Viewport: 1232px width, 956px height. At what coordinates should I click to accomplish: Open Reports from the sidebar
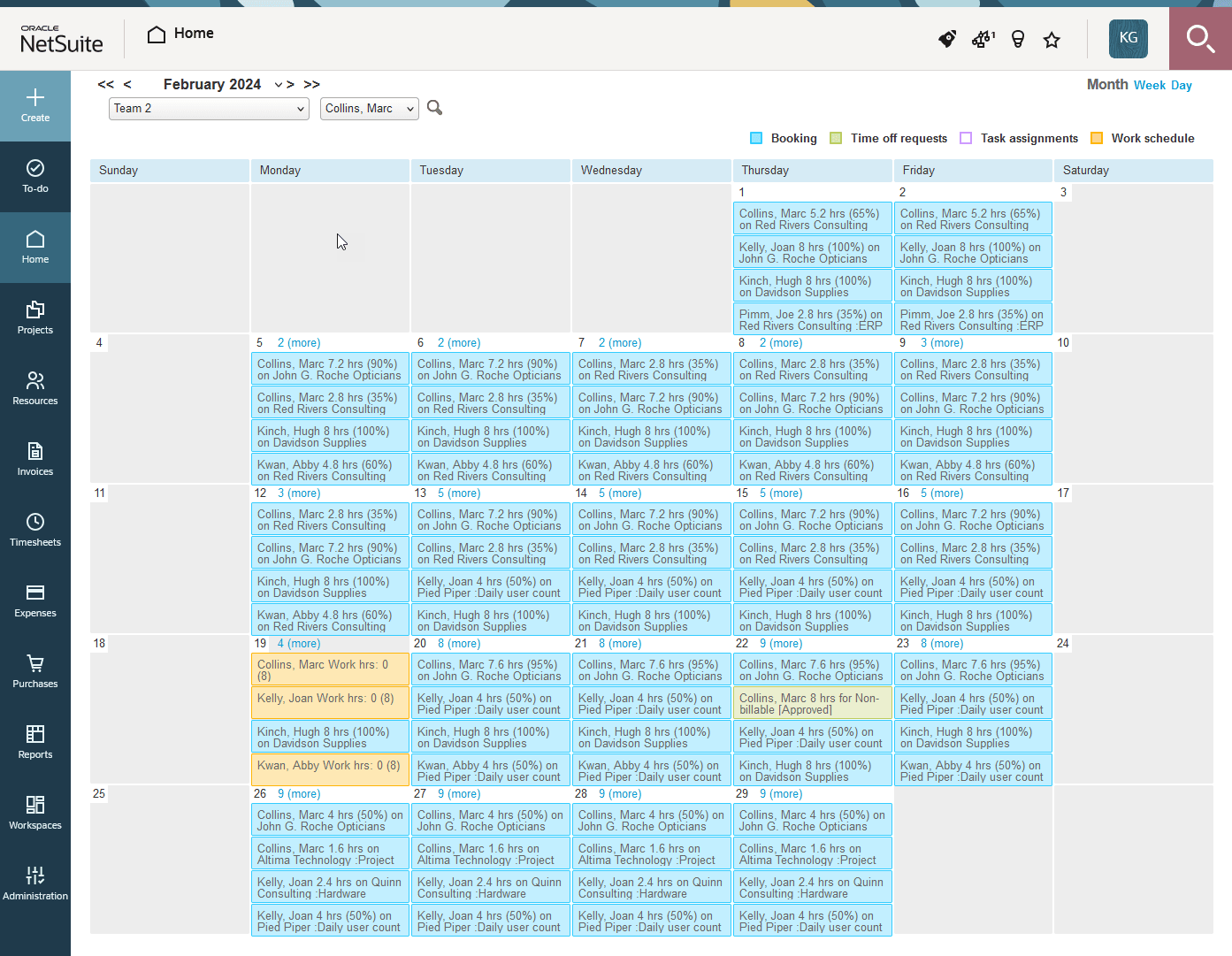click(x=35, y=743)
